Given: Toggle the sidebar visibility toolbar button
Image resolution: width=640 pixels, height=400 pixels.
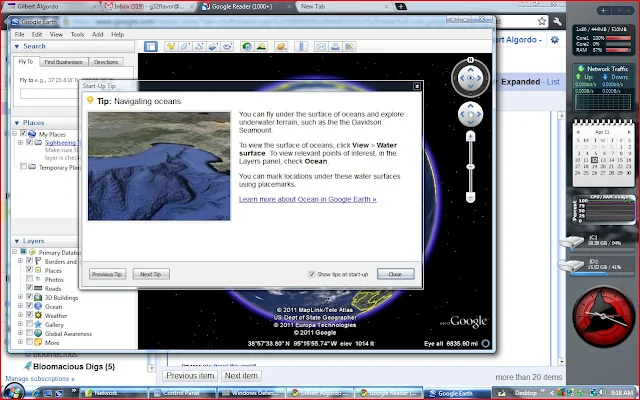Looking at the screenshot, I should (x=151, y=47).
